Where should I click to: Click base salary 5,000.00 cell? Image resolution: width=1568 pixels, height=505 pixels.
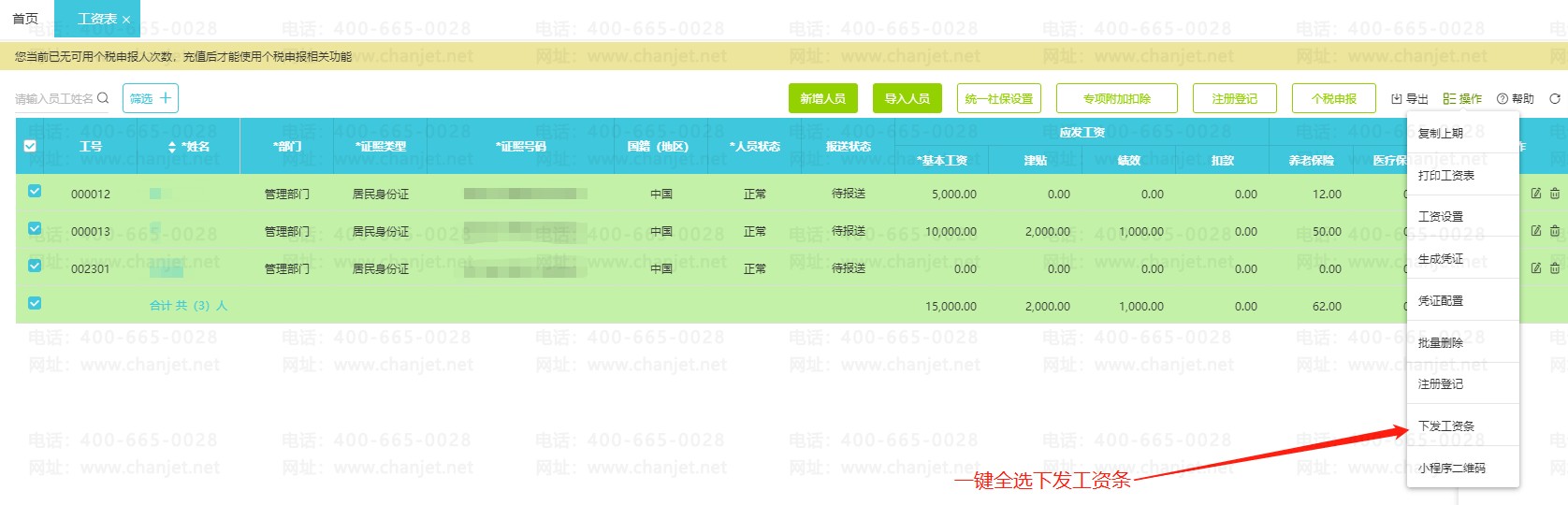pyautogui.click(x=954, y=195)
